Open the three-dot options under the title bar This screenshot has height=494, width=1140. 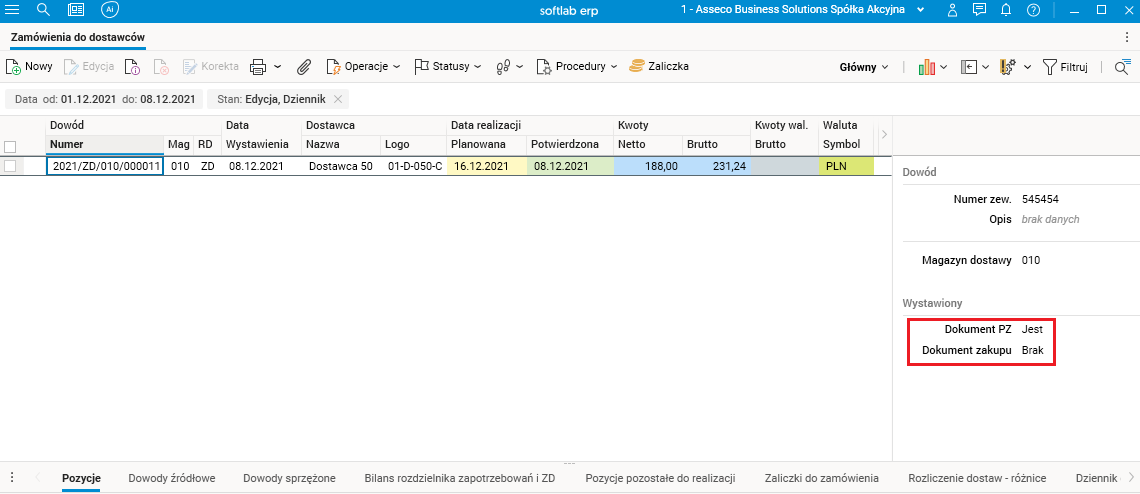click(1127, 36)
